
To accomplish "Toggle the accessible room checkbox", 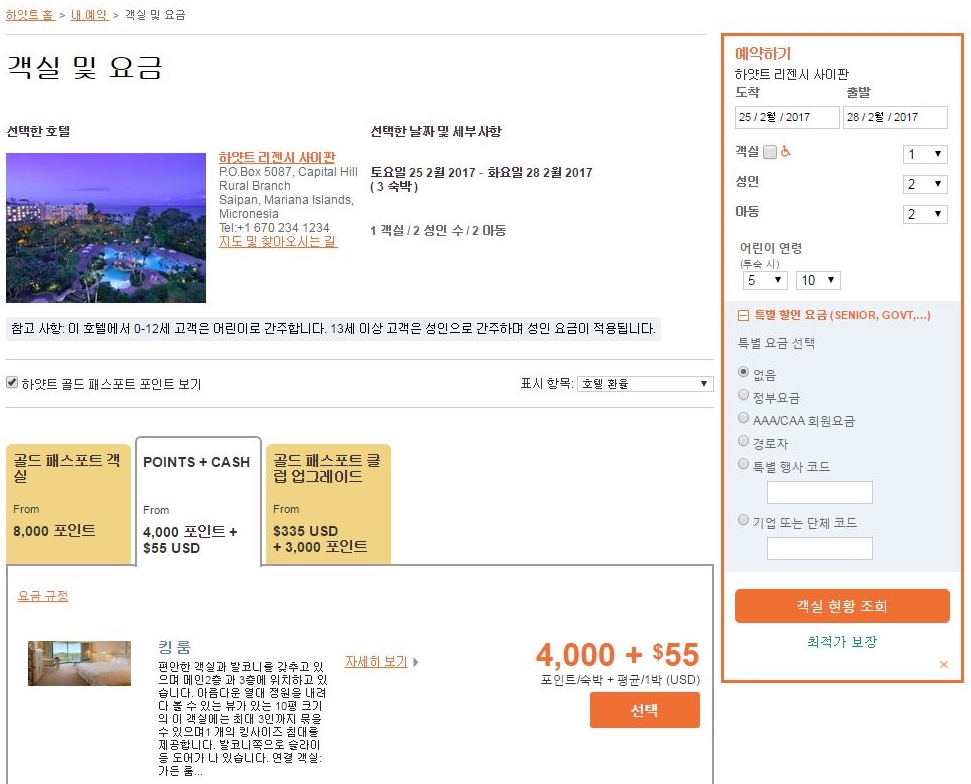I will pyautogui.click(x=770, y=152).
